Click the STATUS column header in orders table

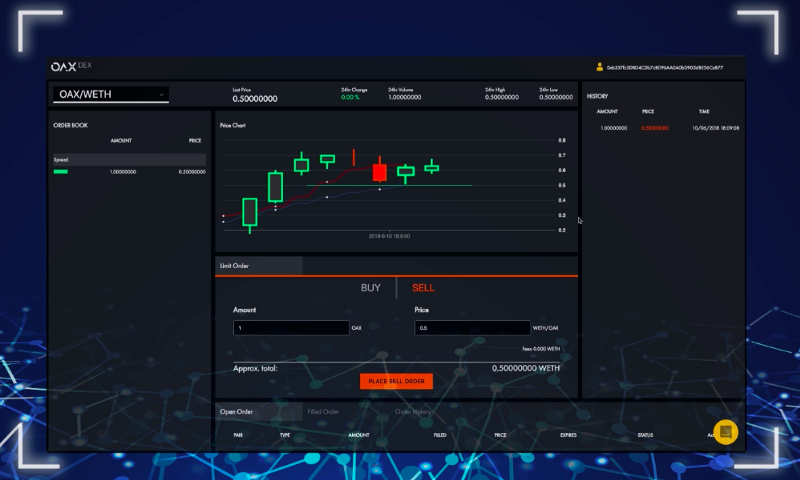645,435
